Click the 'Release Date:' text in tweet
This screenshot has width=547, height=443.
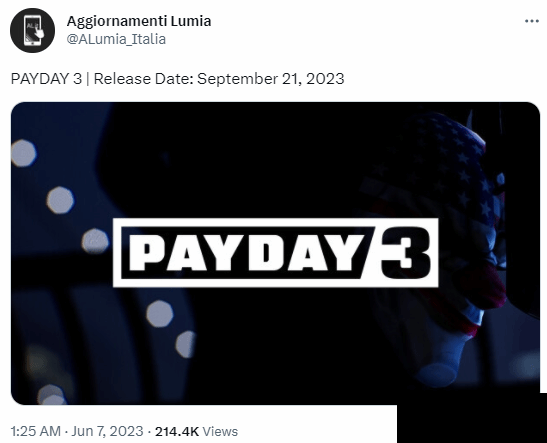[143, 78]
